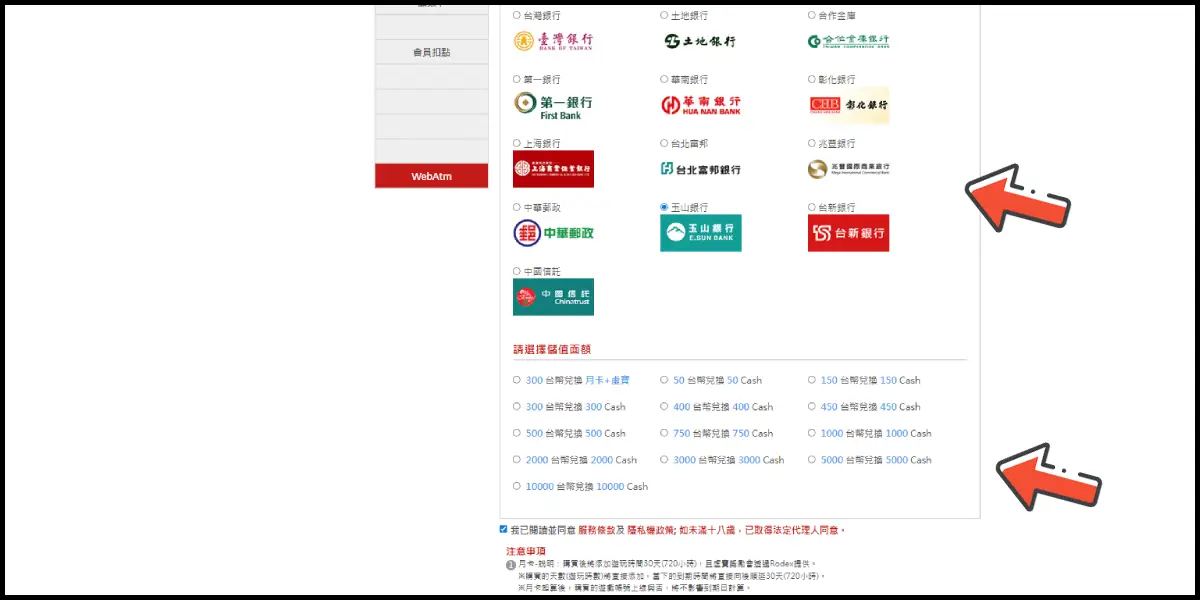
Task: Open the 隱私權政策 privacy policy link
Action: point(649,530)
